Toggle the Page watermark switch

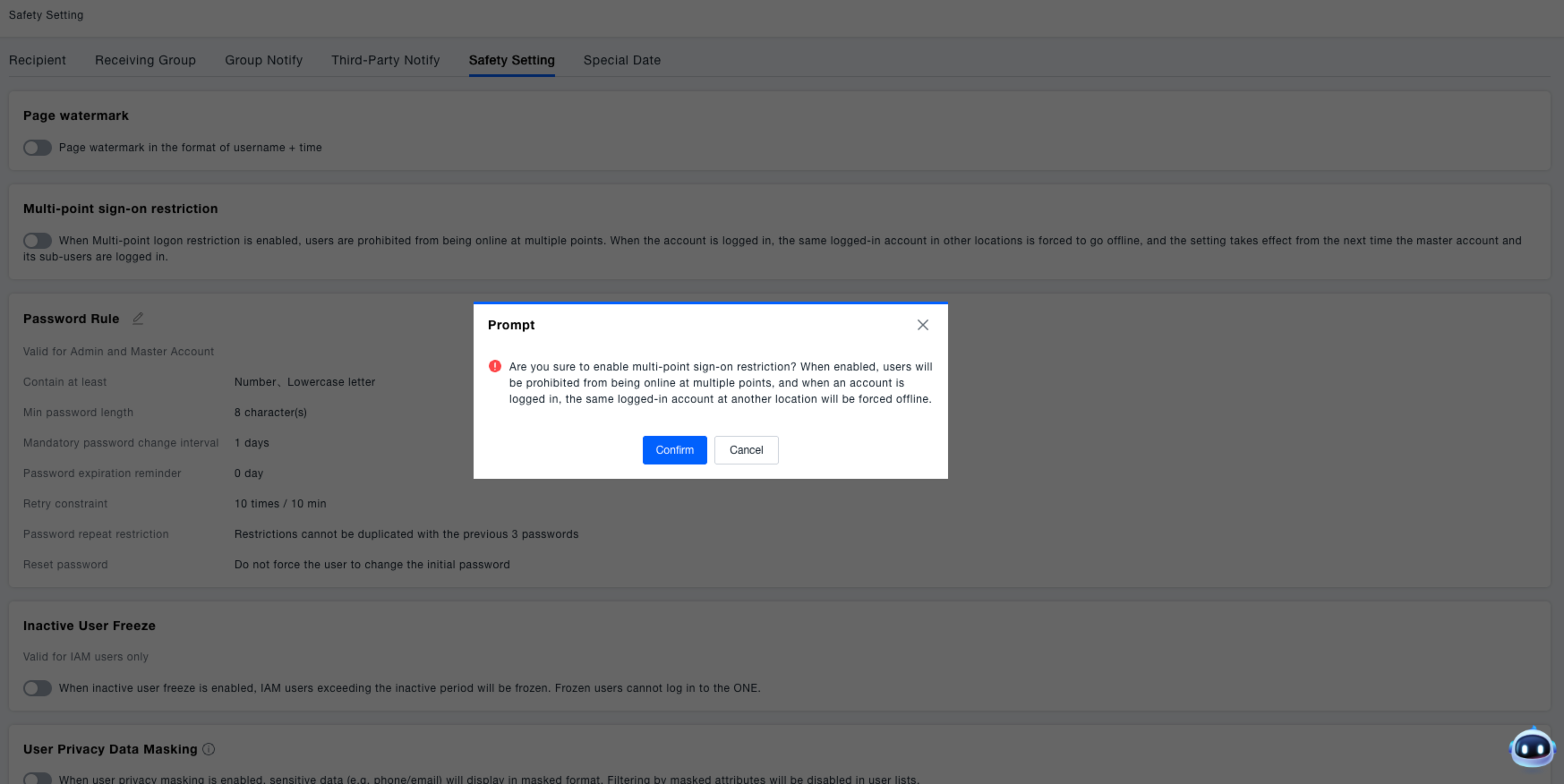38,148
